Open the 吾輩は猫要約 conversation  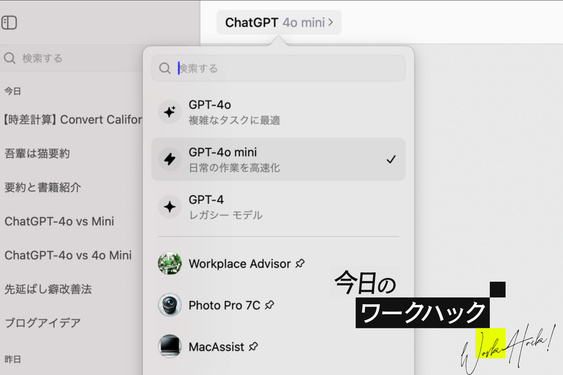(37, 154)
